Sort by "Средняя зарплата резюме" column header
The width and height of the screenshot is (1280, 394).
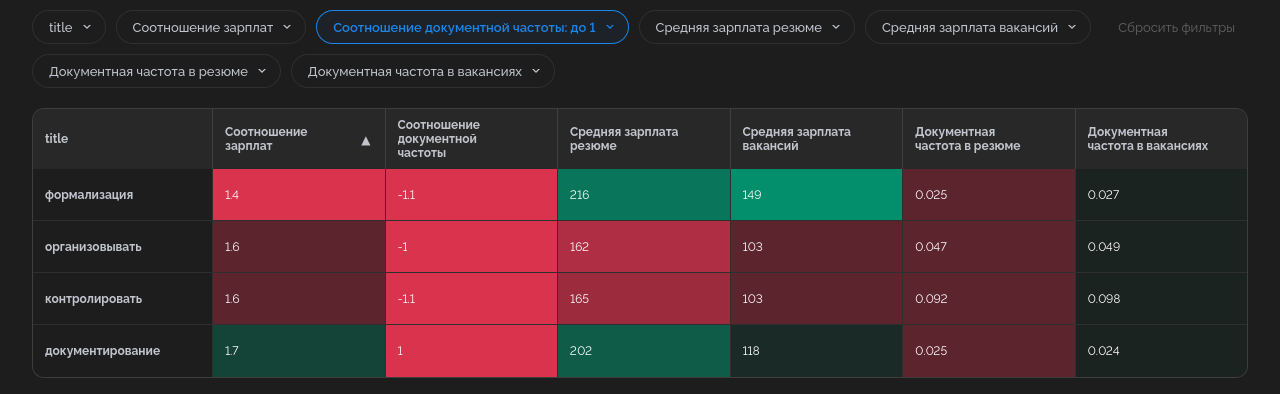644,139
